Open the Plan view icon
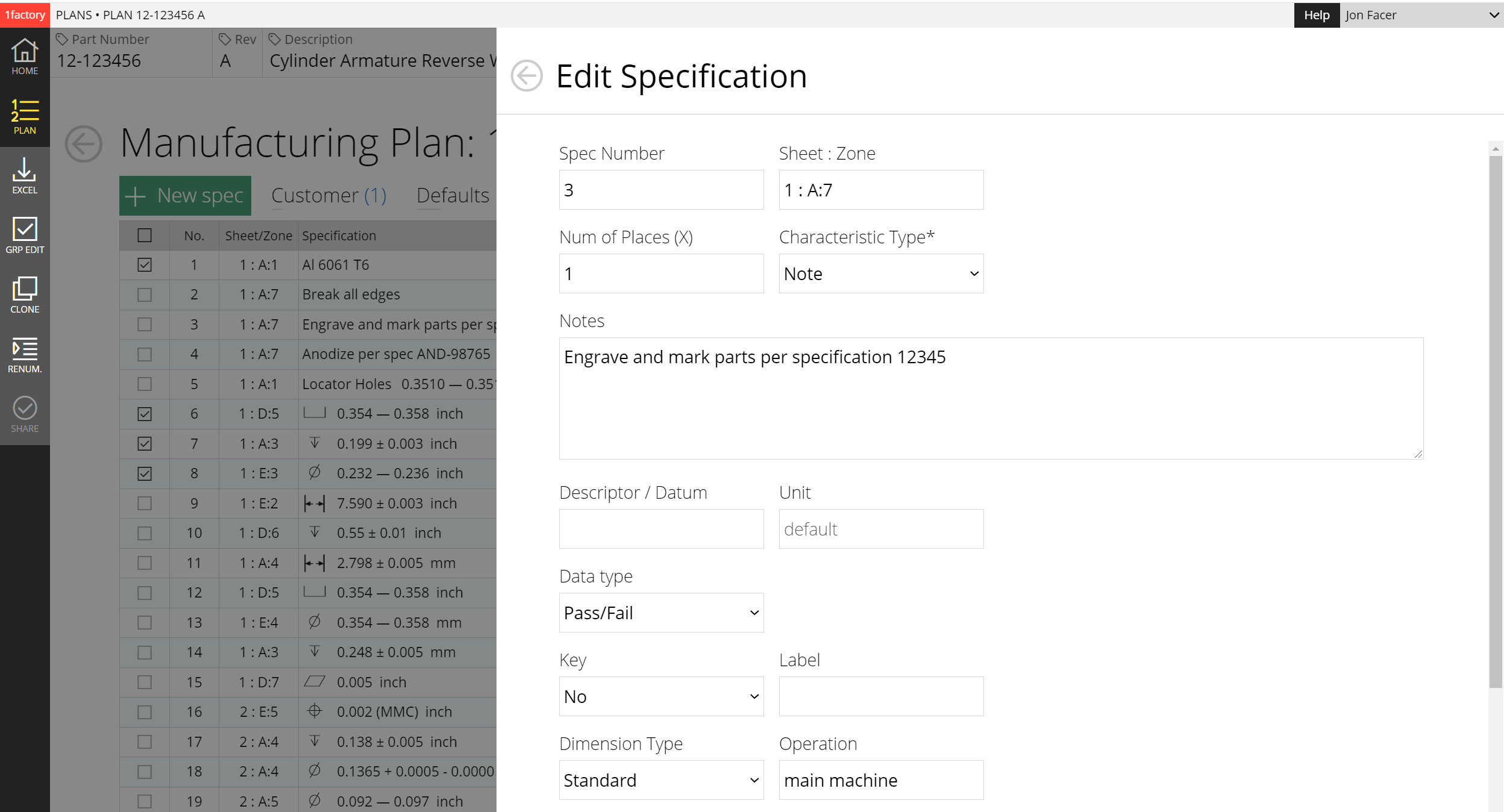Image resolution: width=1504 pixels, height=812 pixels. pos(25,117)
